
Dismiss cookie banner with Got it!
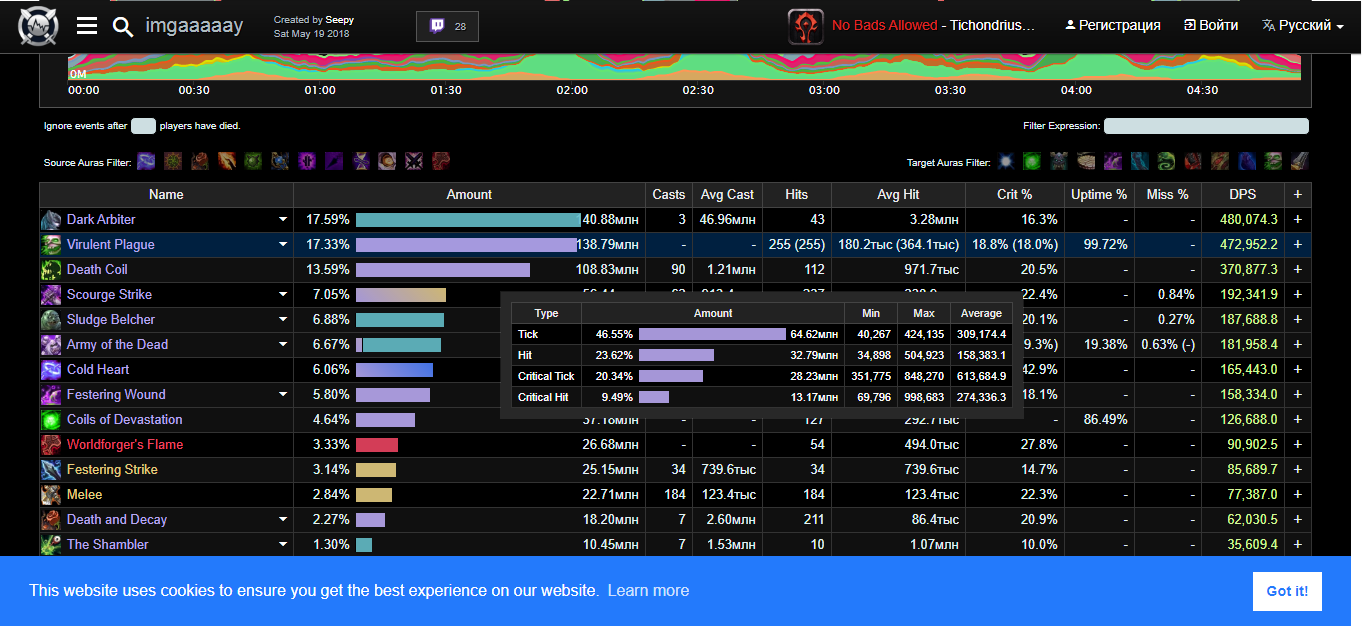coord(1286,591)
